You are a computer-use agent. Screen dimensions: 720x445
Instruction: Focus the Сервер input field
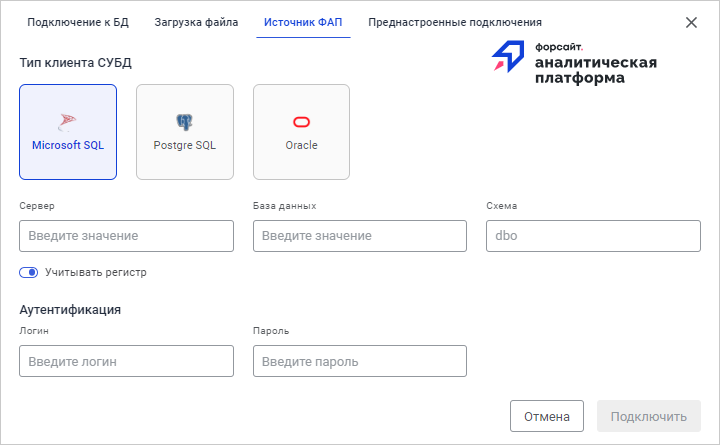tap(126, 236)
